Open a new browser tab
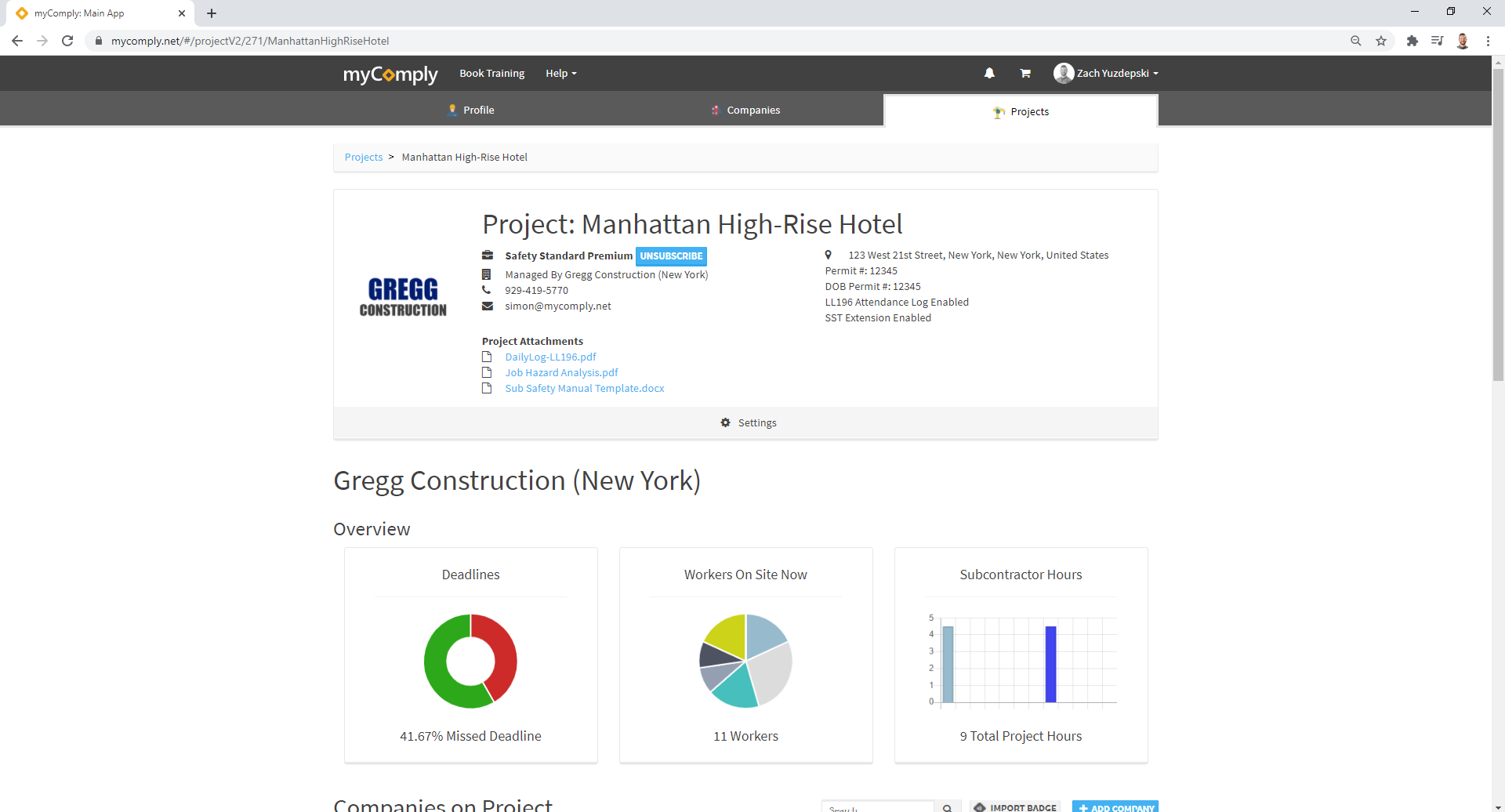Image resolution: width=1505 pixels, height=812 pixels. coord(212,13)
